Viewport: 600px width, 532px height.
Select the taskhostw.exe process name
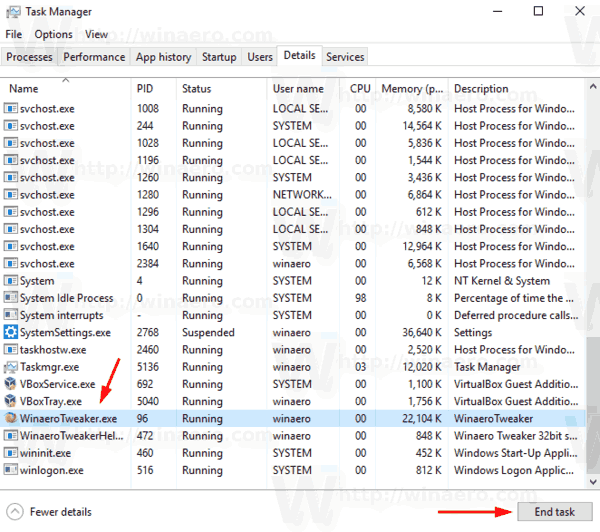click(x=53, y=349)
